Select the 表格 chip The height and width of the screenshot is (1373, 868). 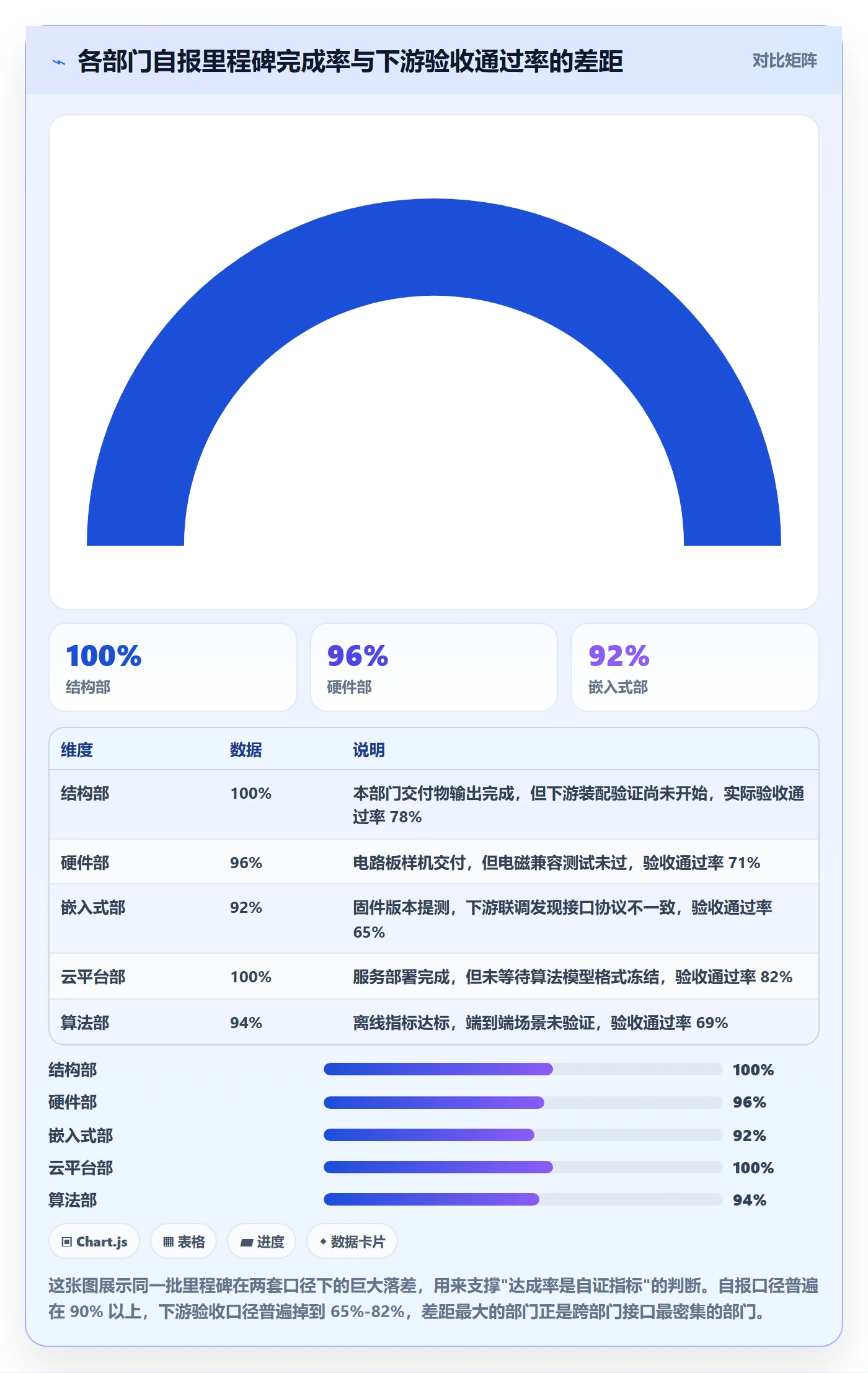tap(184, 1242)
